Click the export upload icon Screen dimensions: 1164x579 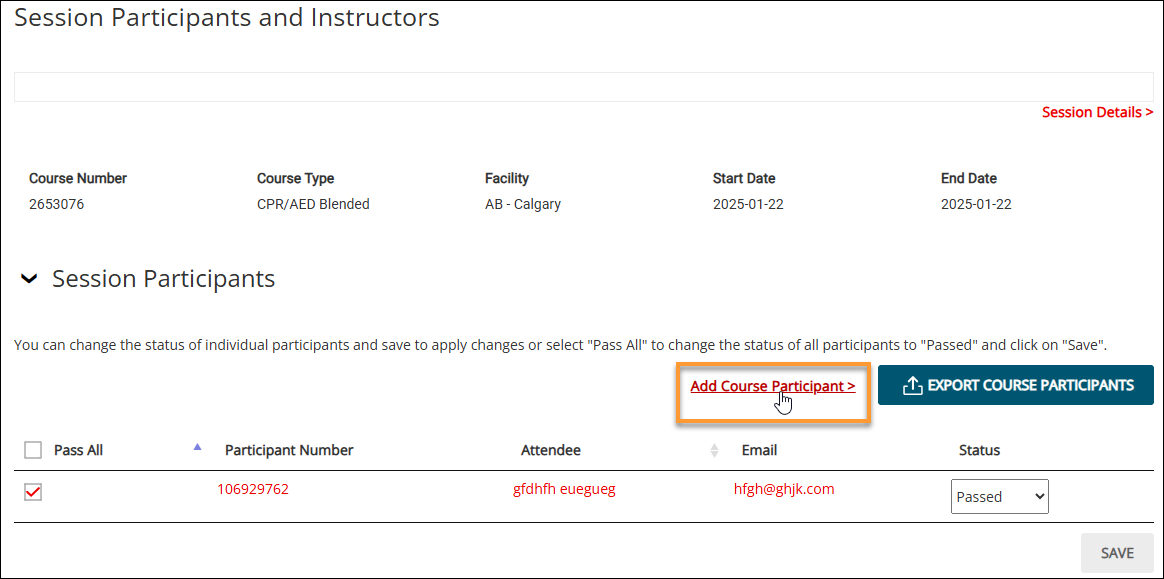[912, 385]
